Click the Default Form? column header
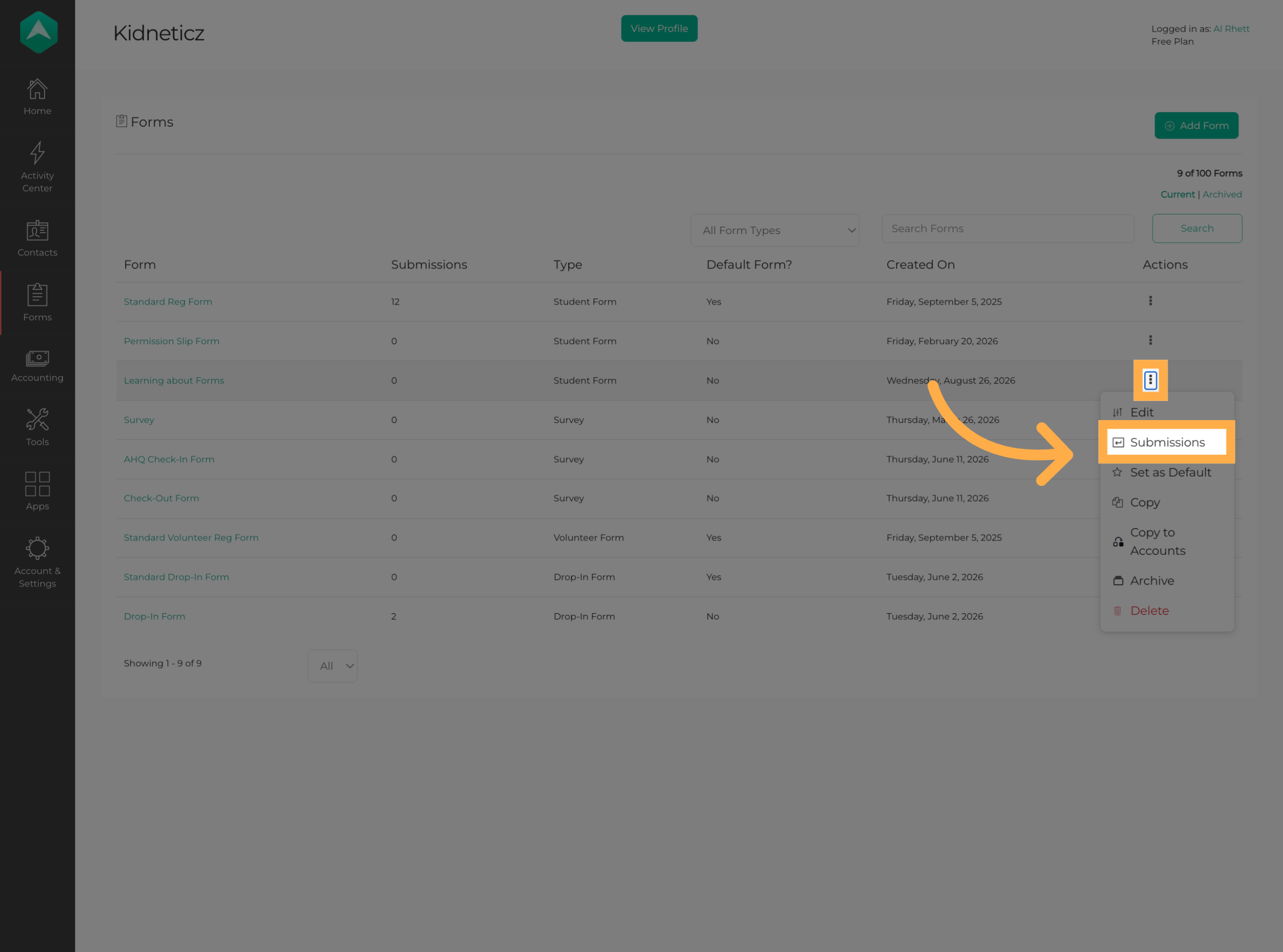 (x=749, y=265)
